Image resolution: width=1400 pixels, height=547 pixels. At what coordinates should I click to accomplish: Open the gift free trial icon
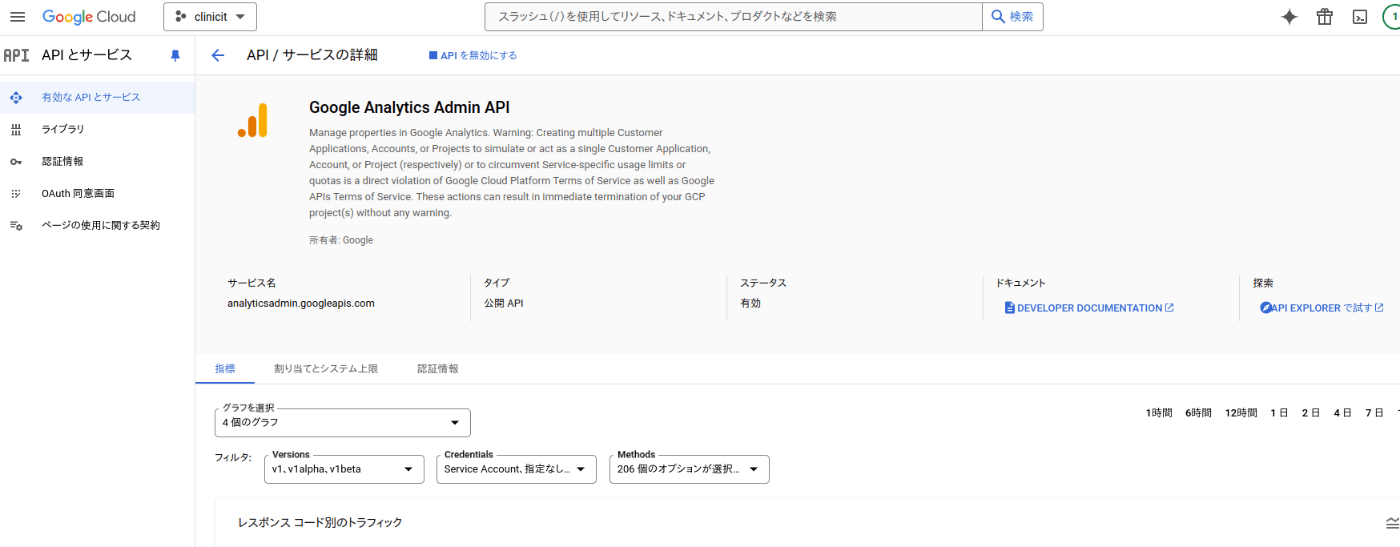[1325, 17]
